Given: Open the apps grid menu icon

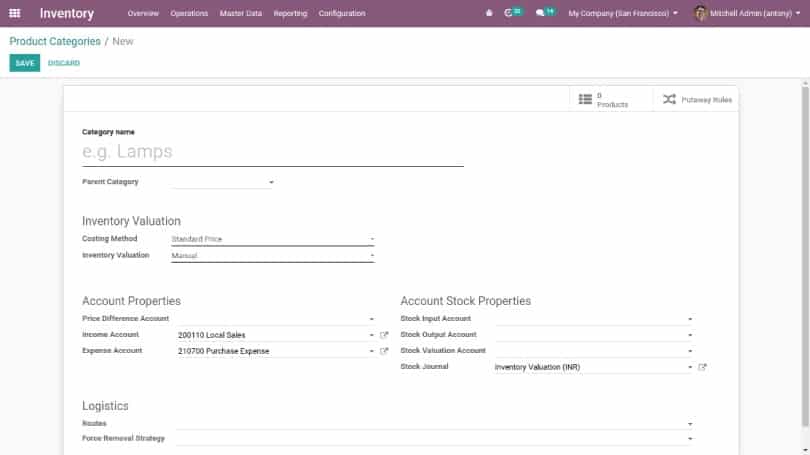Looking at the screenshot, I should point(14,14).
